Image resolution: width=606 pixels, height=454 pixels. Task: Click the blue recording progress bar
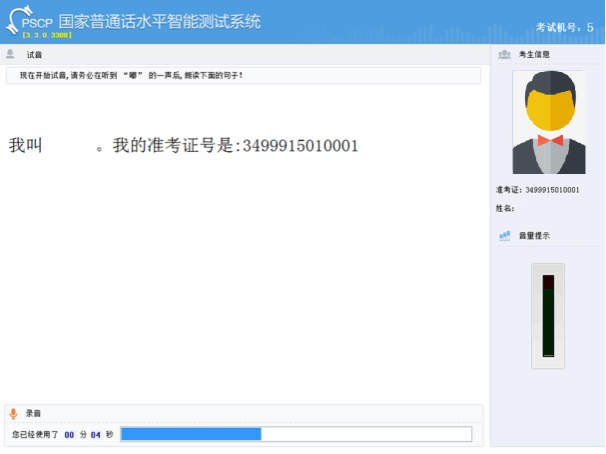click(295, 434)
